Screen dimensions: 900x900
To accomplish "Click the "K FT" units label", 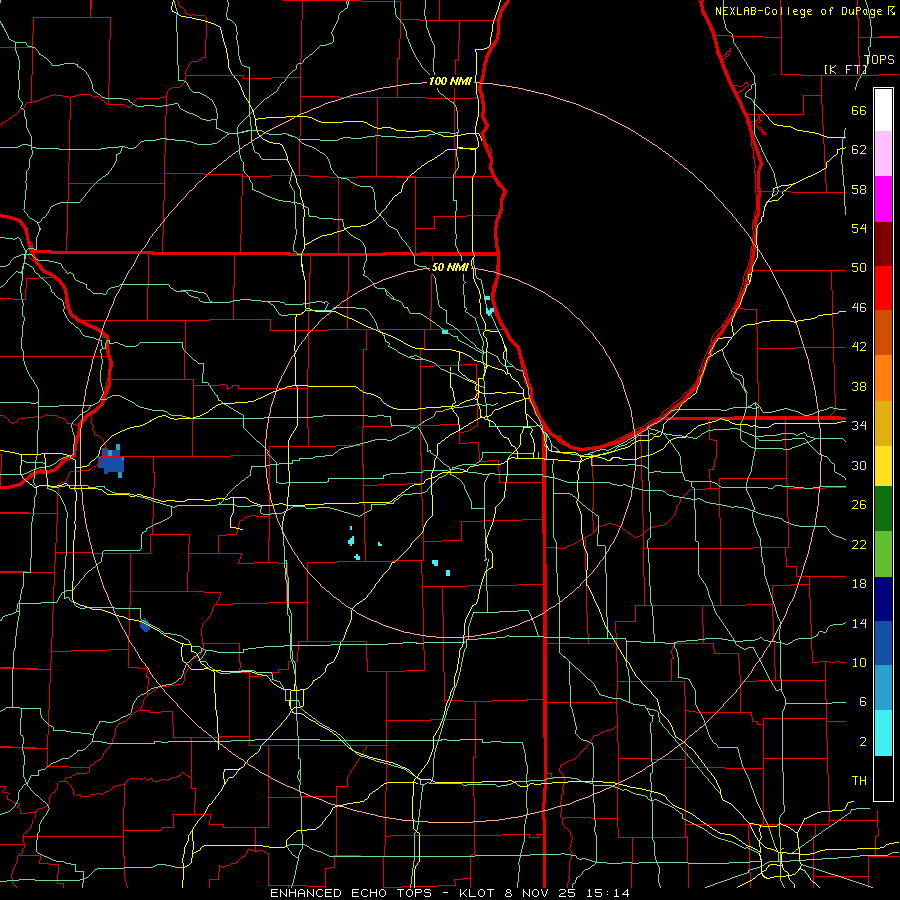I will click(x=845, y=69).
